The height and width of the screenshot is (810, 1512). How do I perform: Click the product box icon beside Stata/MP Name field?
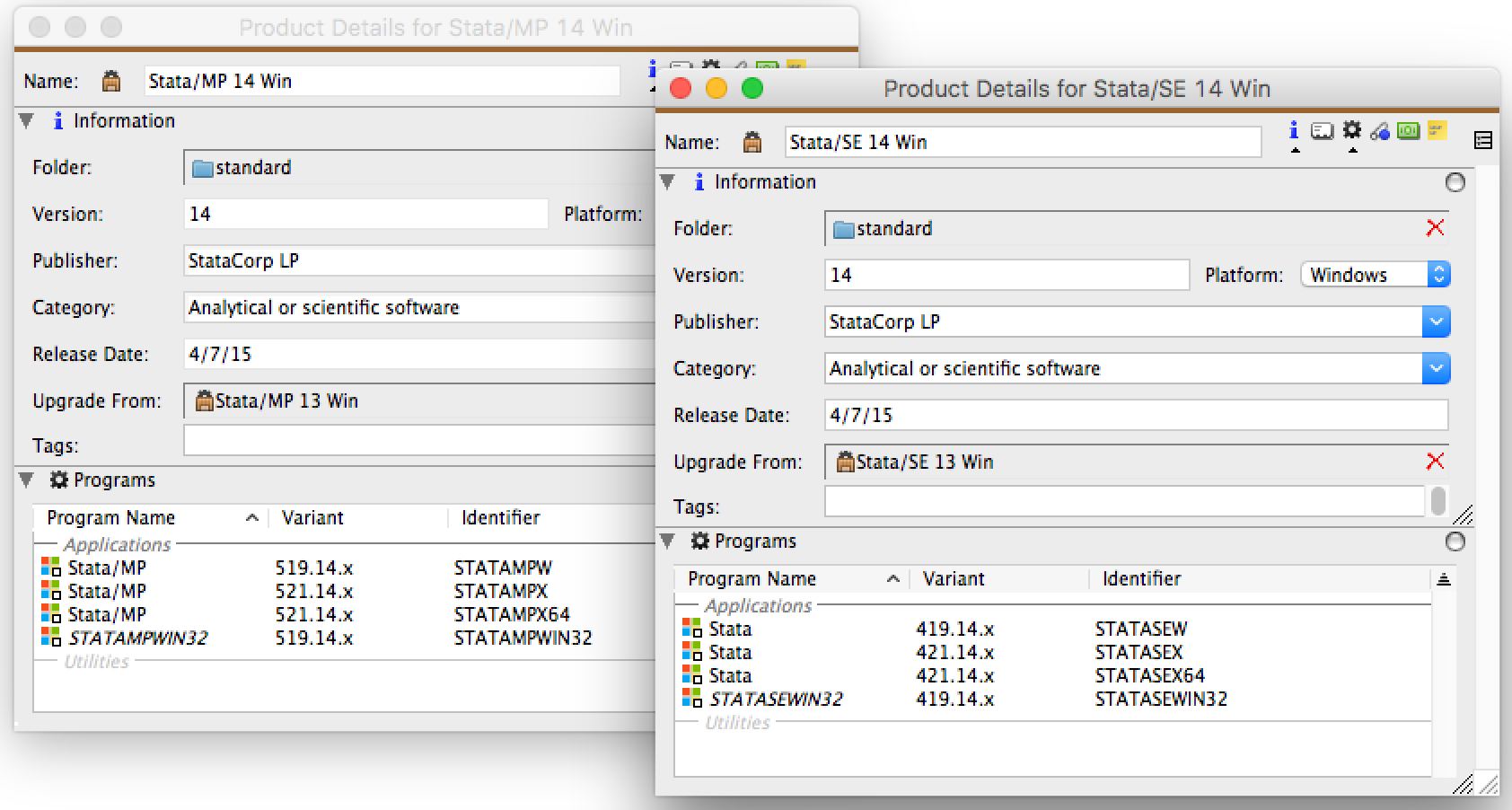pos(111,81)
